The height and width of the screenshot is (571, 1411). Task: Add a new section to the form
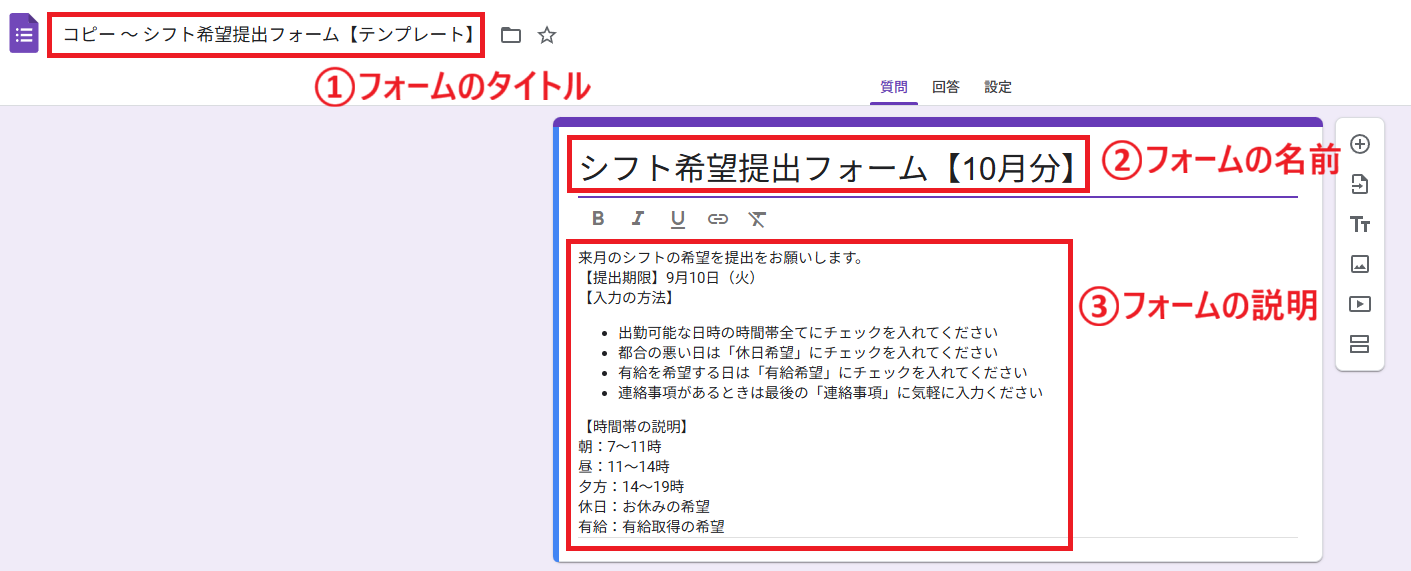click(x=1359, y=344)
